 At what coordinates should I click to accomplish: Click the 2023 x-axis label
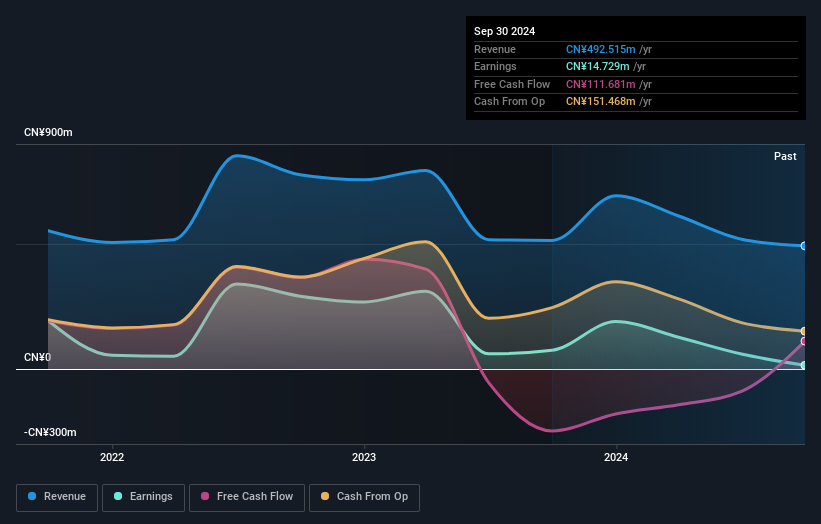click(x=364, y=457)
